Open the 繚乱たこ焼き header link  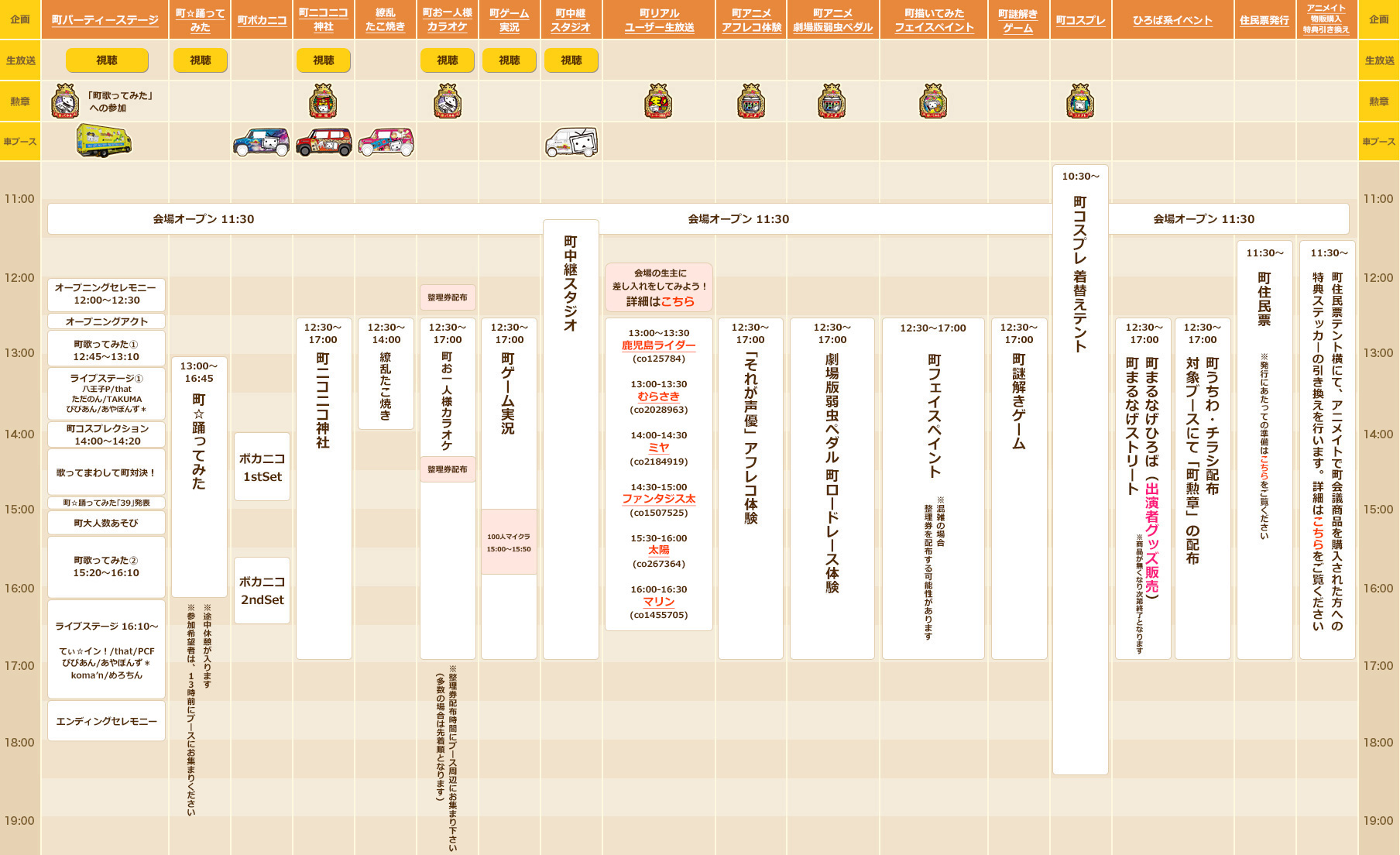[386, 20]
